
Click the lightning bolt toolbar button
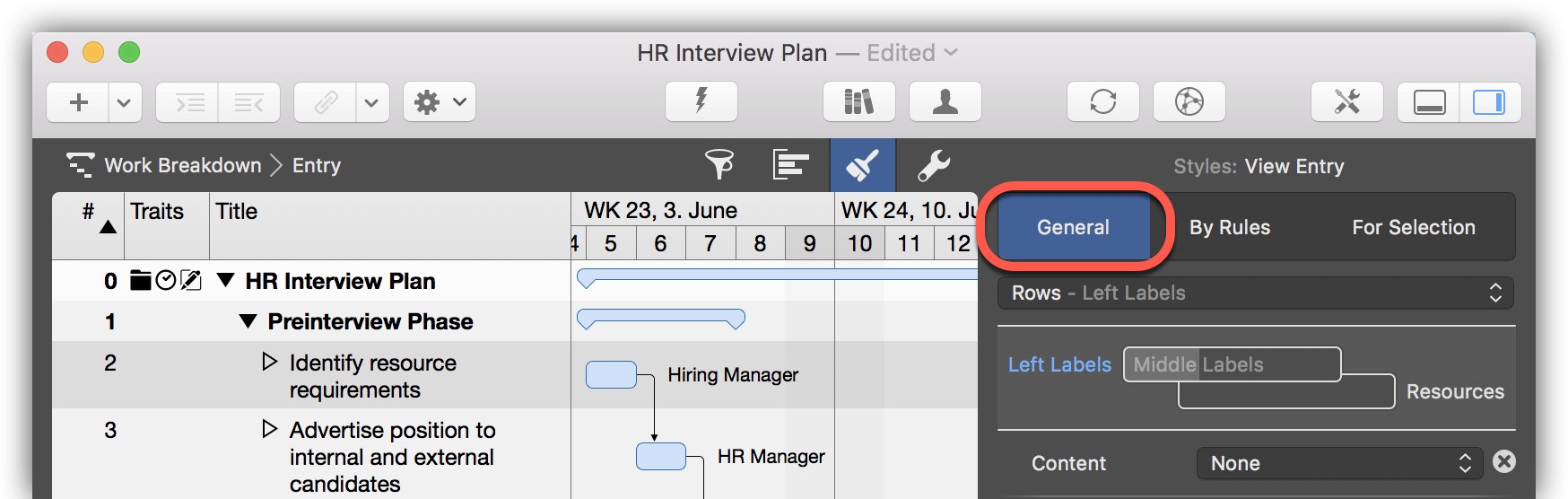[701, 101]
